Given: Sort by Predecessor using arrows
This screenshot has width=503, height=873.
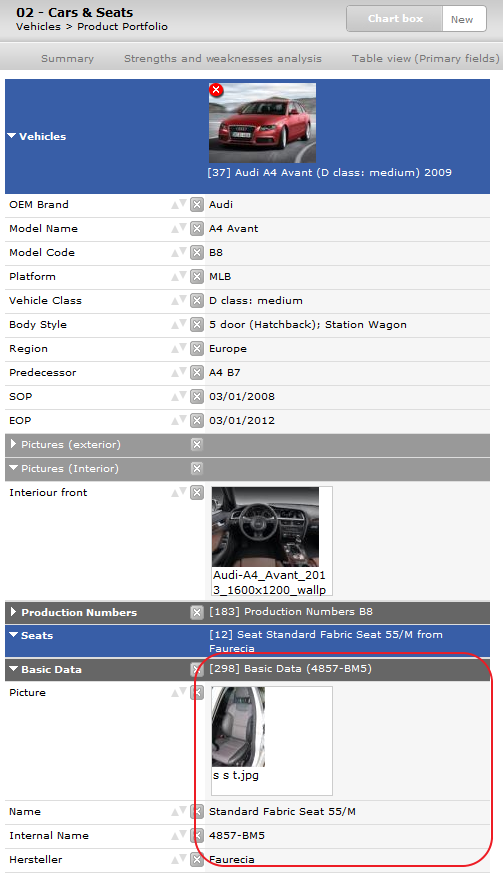Looking at the screenshot, I should [x=179, y=372].
